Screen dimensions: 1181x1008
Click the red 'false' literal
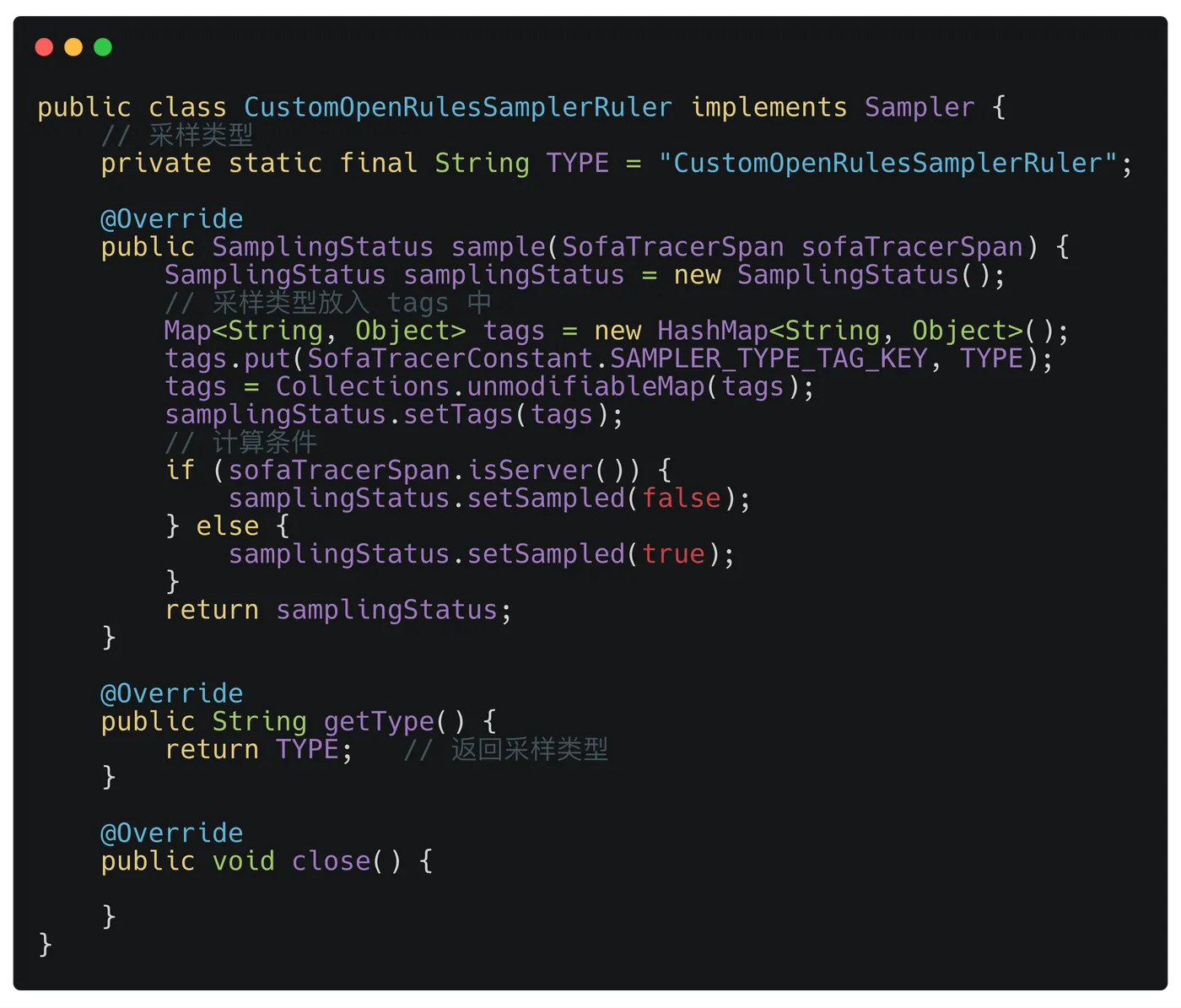pos(682,498)
